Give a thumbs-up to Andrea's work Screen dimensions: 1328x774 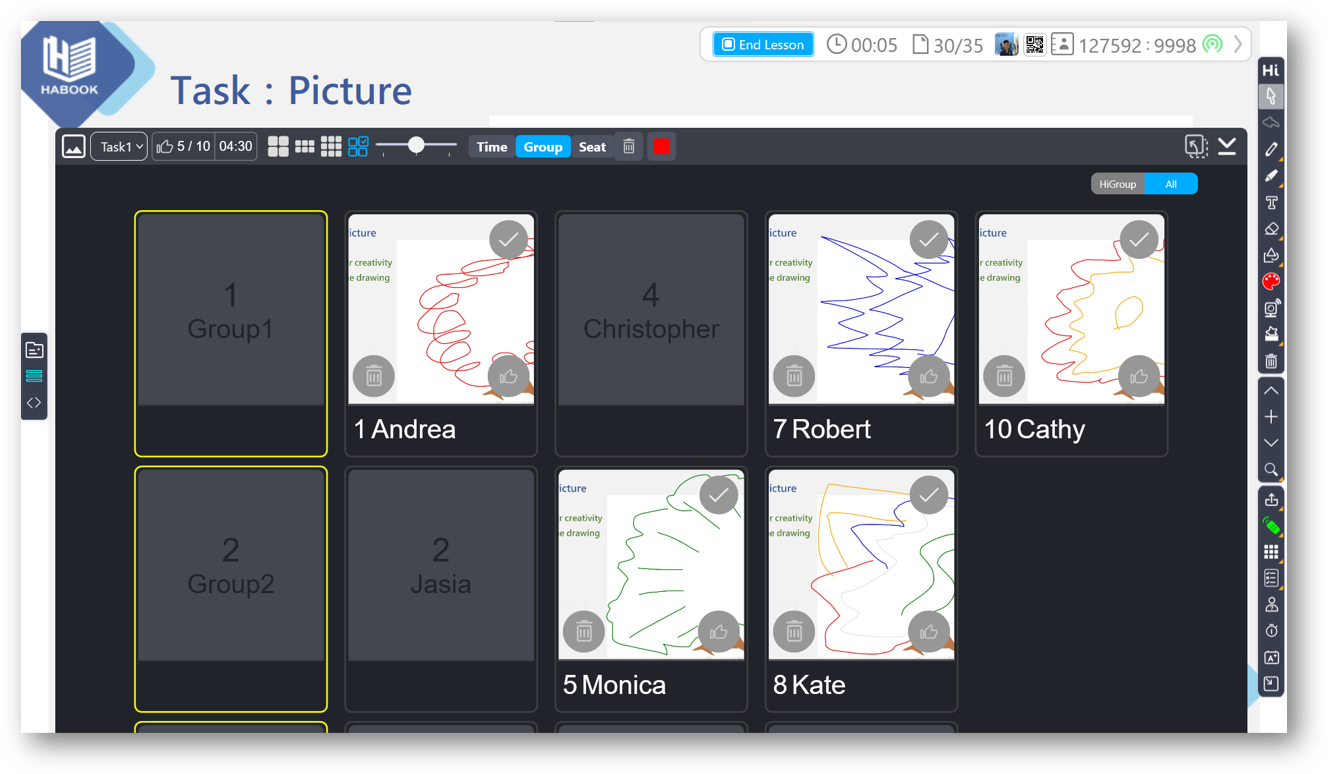point(509,376)
